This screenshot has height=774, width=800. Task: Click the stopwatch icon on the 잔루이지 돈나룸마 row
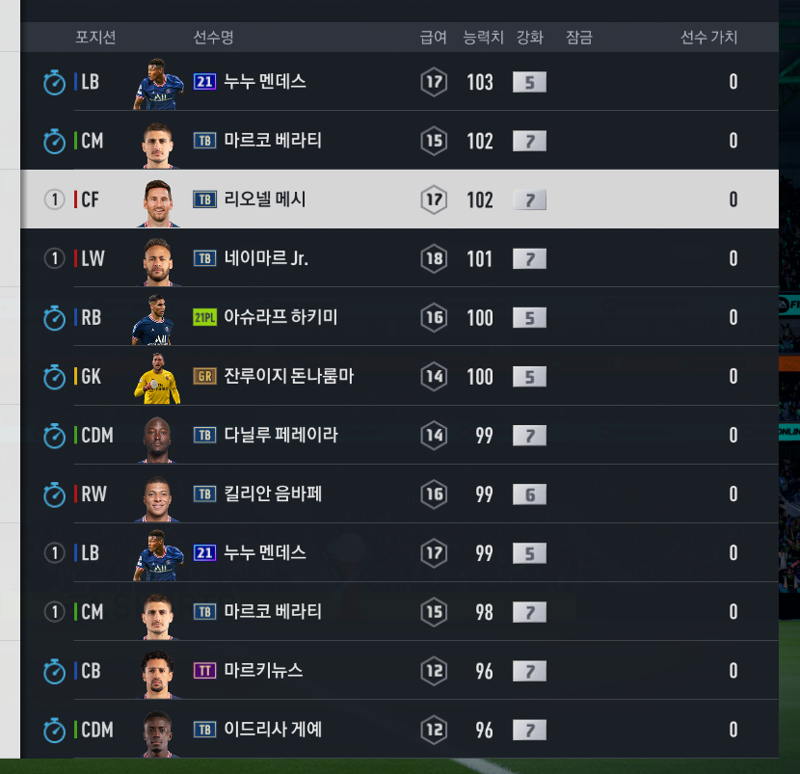[54, 377]
